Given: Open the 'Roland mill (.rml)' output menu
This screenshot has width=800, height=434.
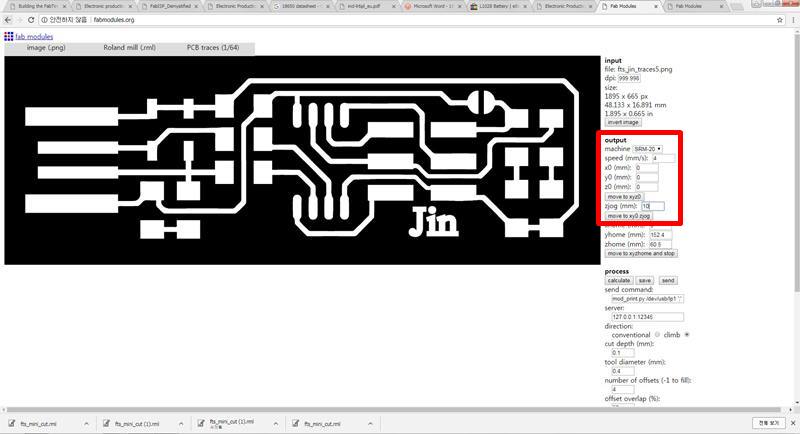Looking at the screenshot, I should pyautogui.click(x=130, y=47).
